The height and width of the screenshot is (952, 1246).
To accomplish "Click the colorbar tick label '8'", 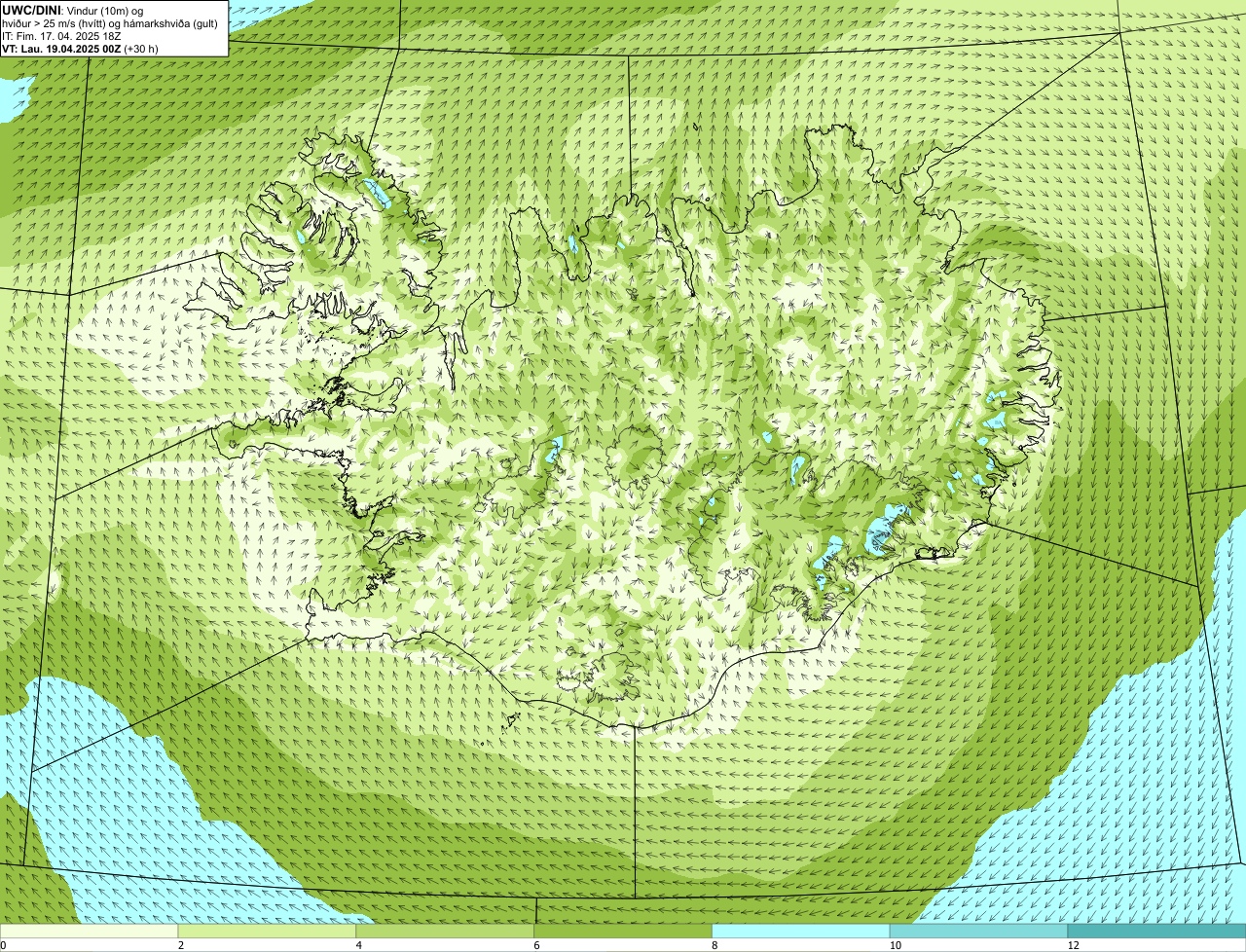I will 714,945.
